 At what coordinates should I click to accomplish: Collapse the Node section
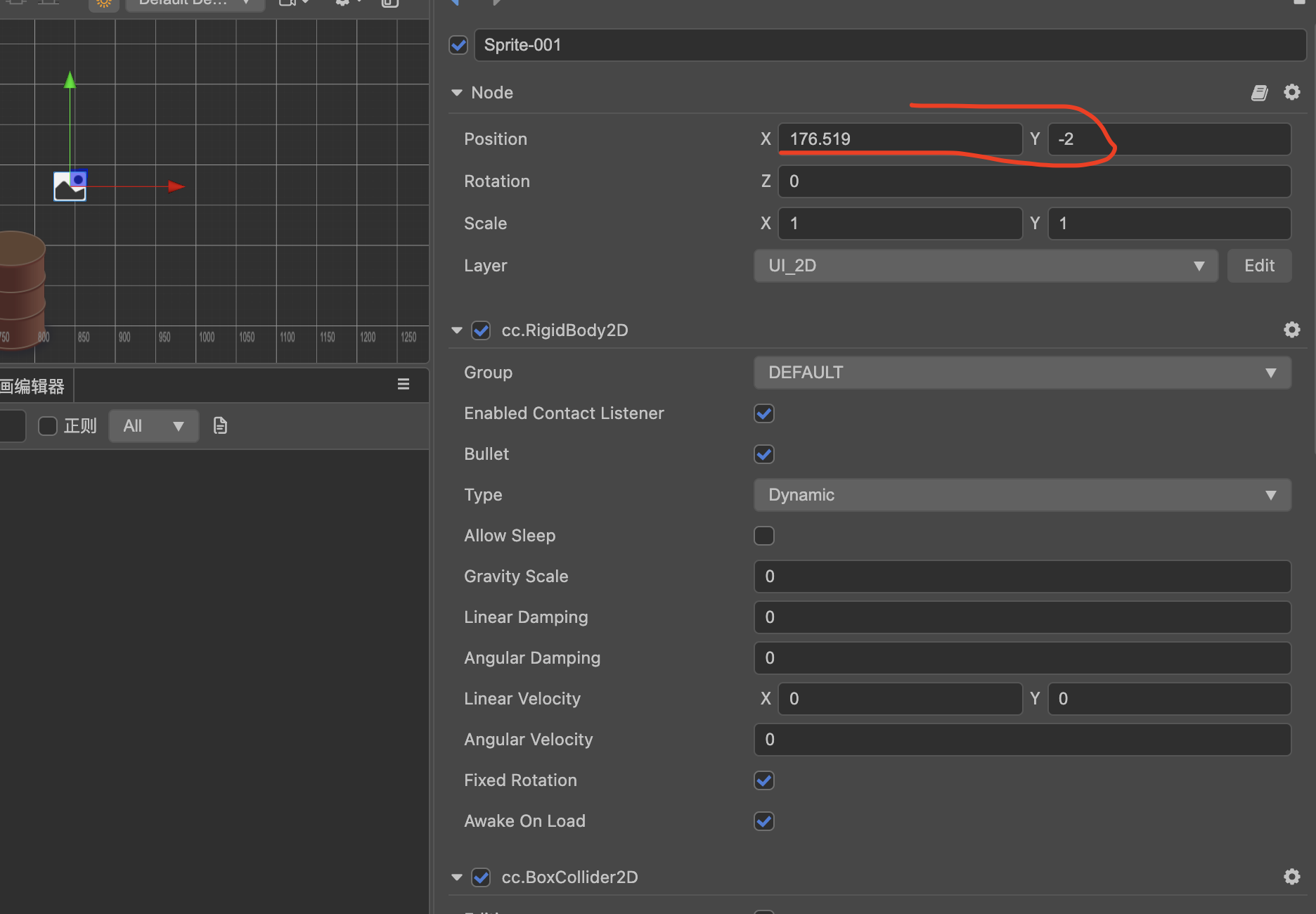pyautogui.click(x=457, y=93)
